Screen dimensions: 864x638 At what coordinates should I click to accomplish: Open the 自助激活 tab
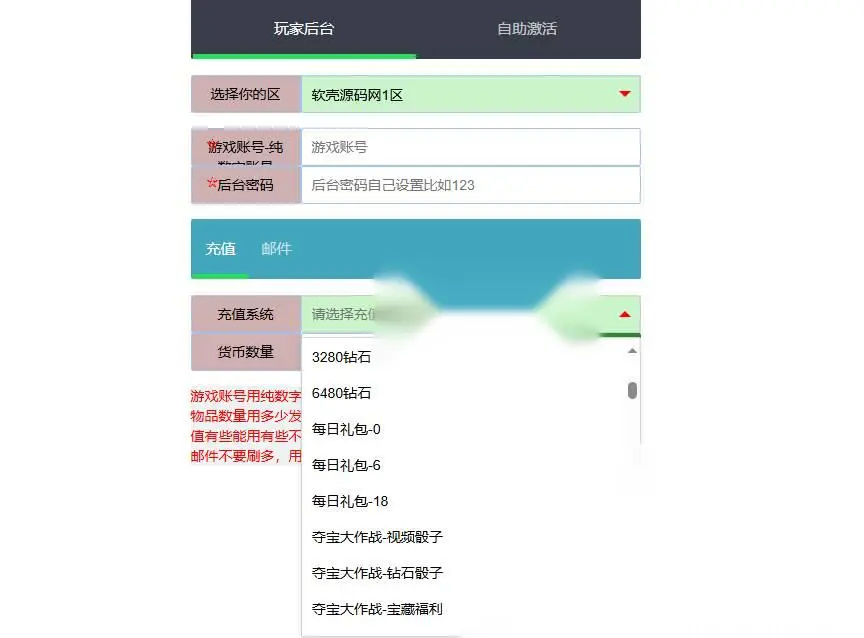pos(527,29)
